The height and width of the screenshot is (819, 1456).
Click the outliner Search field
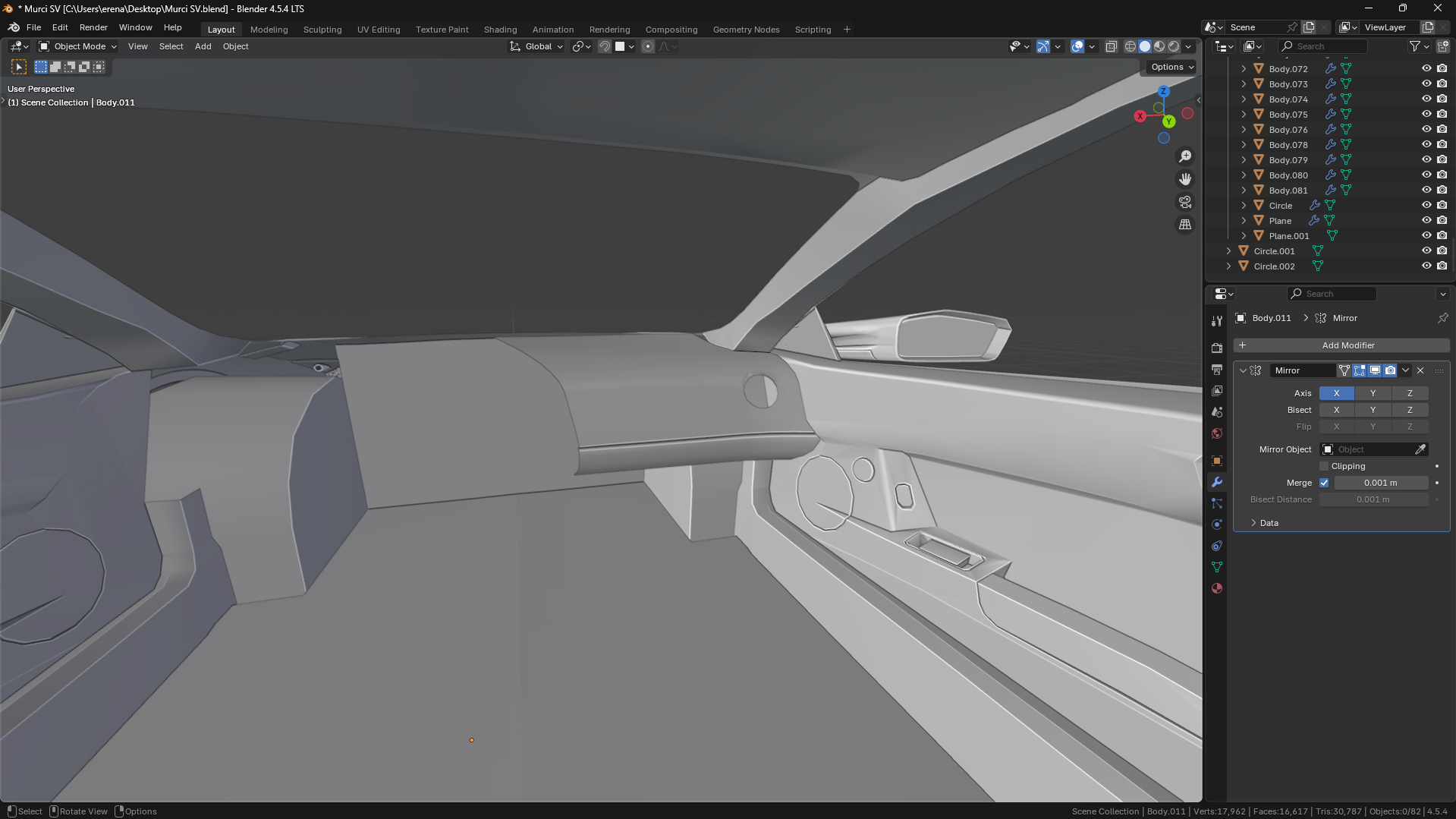[x=1322, y=46]
